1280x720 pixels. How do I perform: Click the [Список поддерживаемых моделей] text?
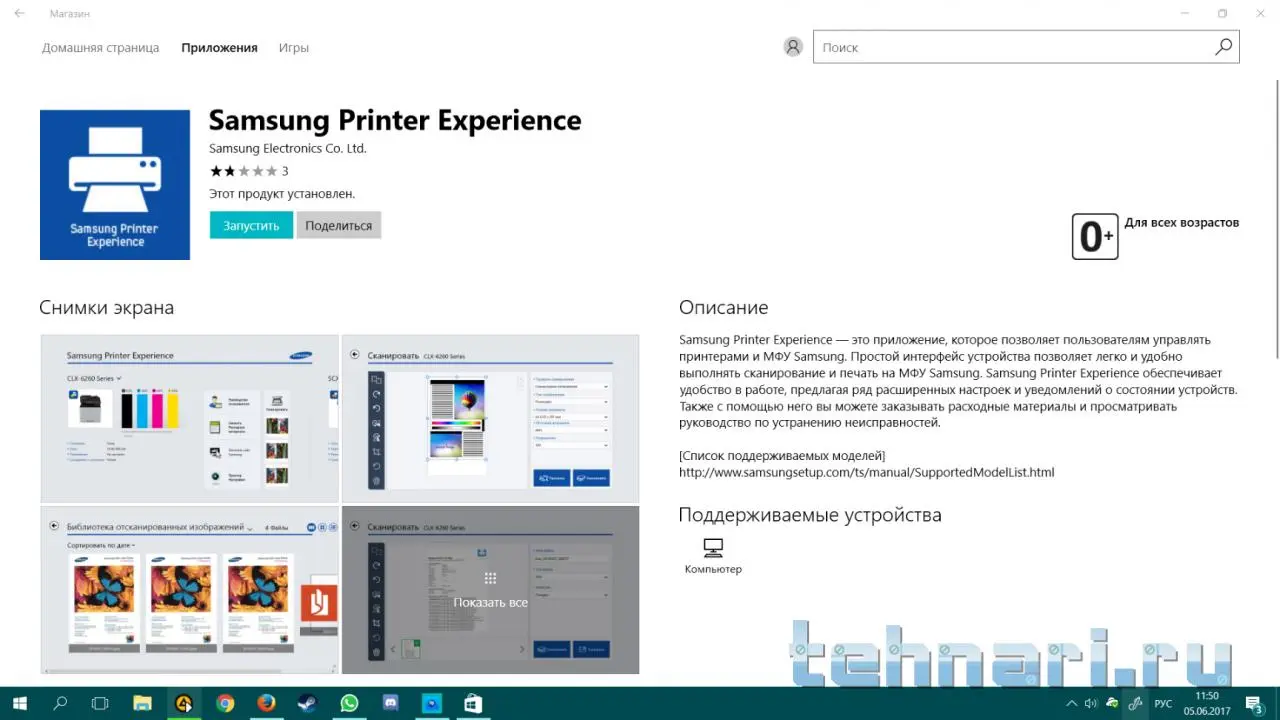pyautogui.click(x=782, y=456)
